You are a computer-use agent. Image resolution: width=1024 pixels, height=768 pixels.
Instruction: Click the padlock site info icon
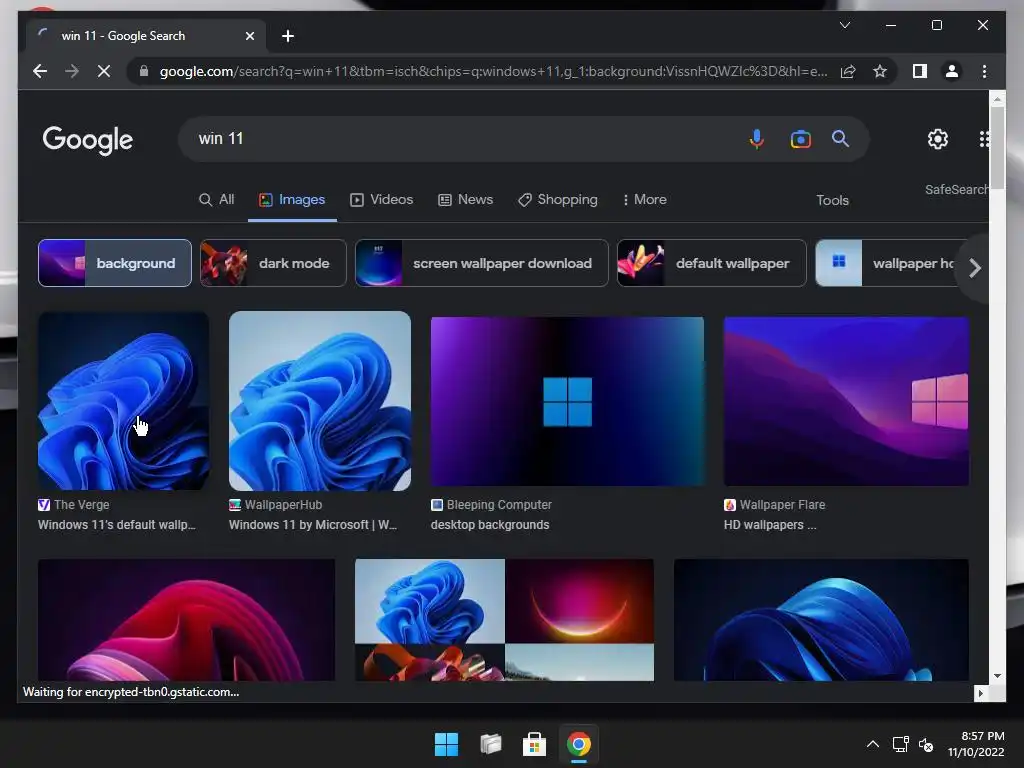pos(144,71)
